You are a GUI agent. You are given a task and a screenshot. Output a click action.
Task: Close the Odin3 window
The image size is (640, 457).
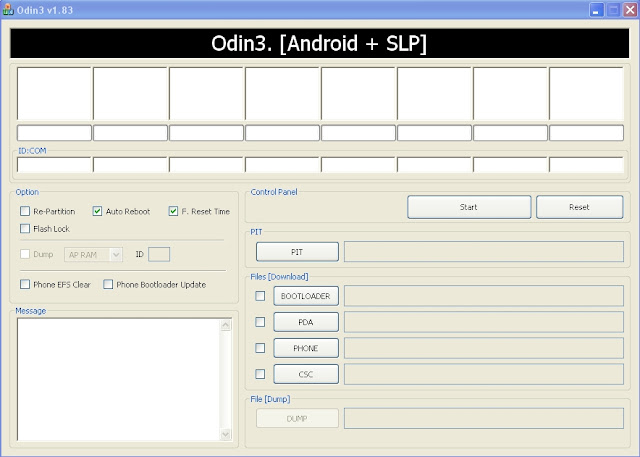click(630, 10)
